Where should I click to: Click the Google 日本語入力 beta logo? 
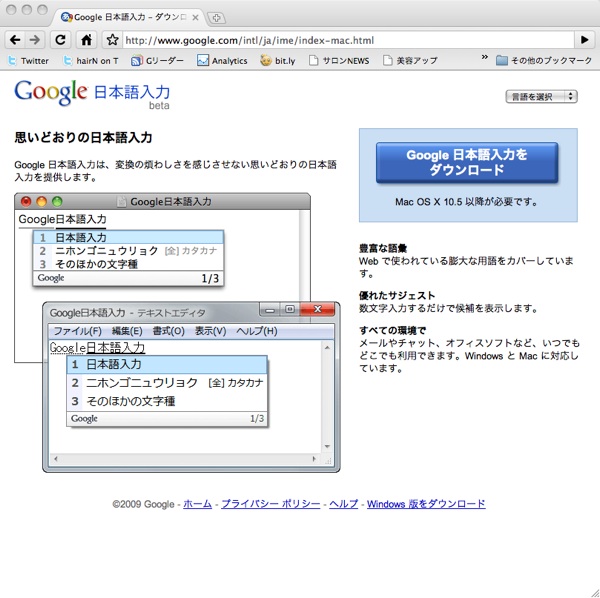[92, 94]
